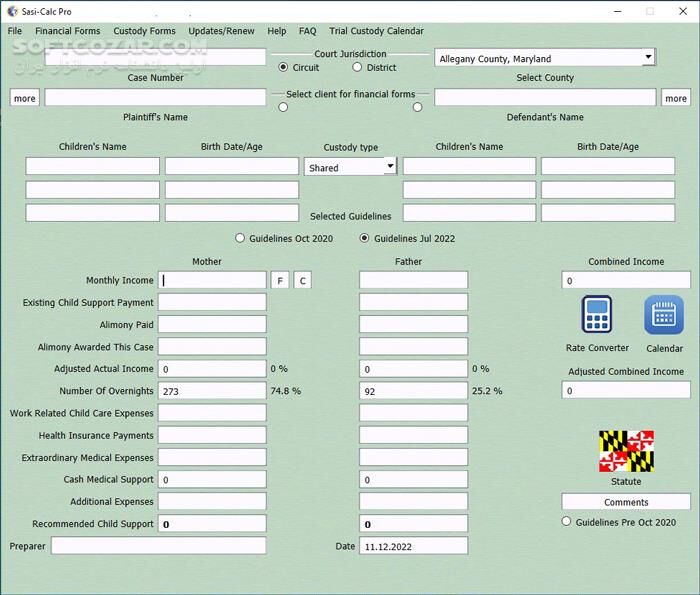The image size is (700, 595).
Task: Choose Guidelines Jul 2022
Action: pyautogui.click(x=364, y=238)
